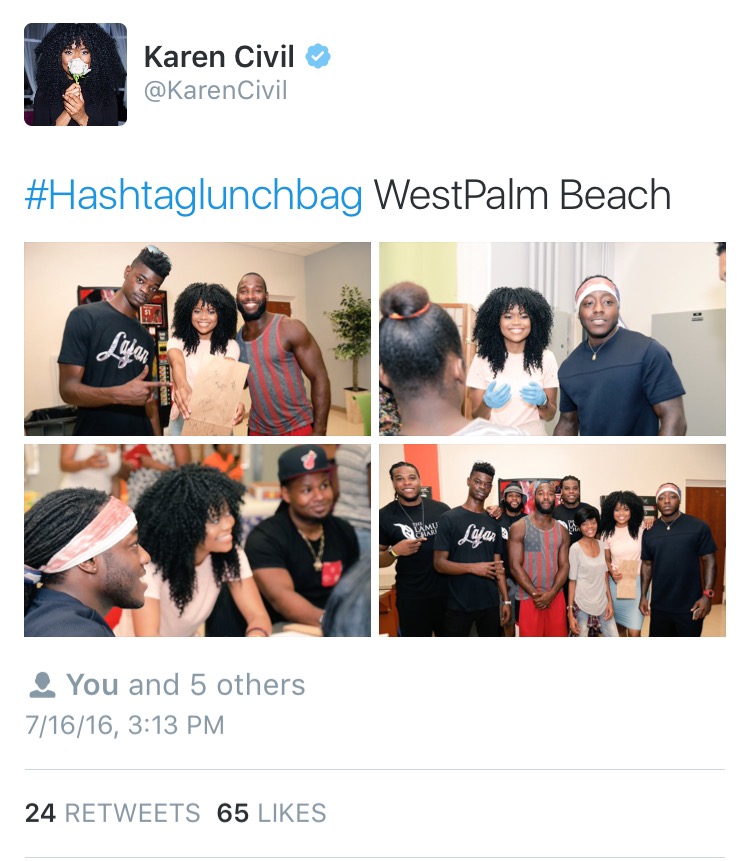Open the bottom-left photo with Heat cap
Screen dimensions: 750x861
pyautogui.click(x=197, y=540)
